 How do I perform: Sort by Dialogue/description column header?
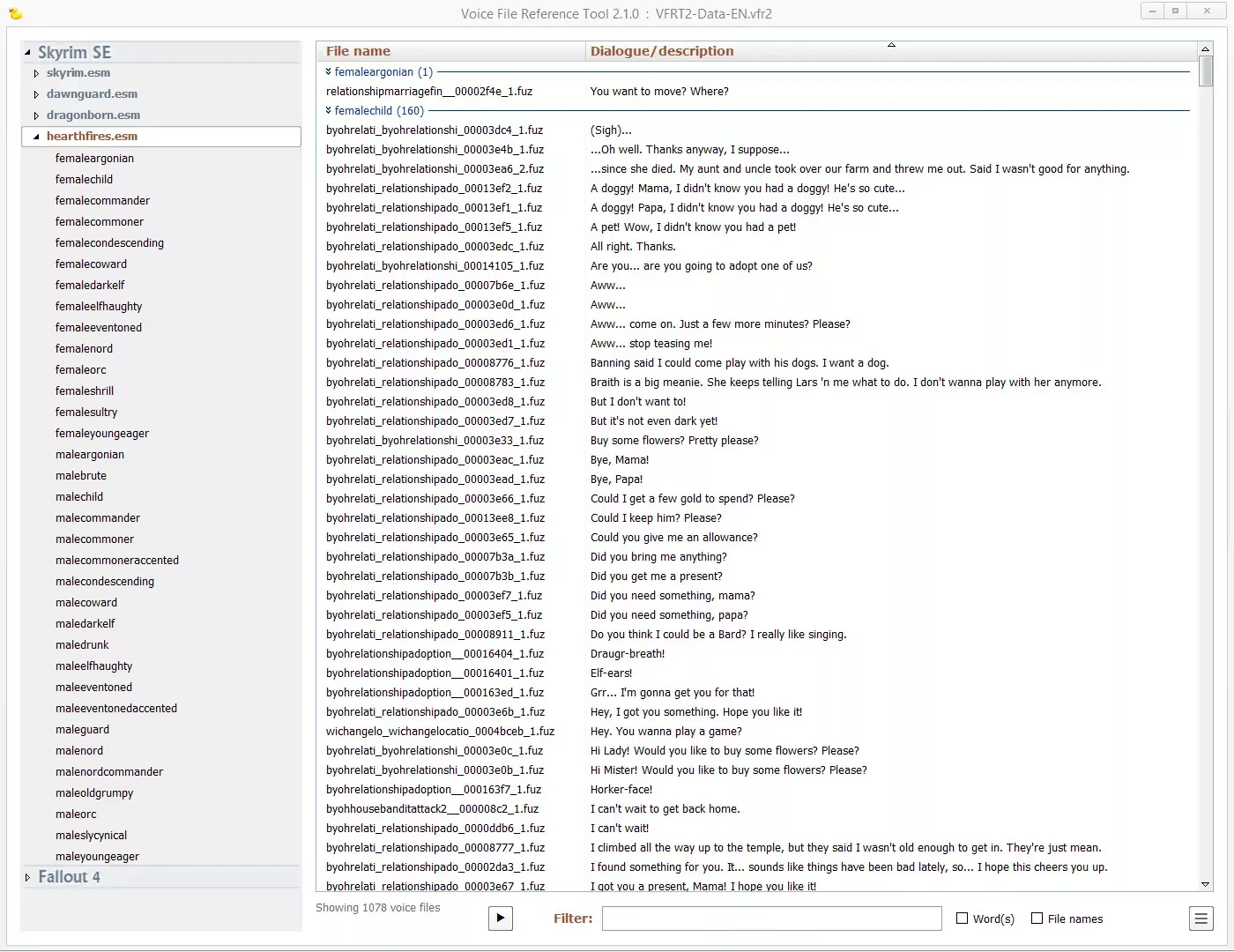pyautogui.click(x=891, y=51)
